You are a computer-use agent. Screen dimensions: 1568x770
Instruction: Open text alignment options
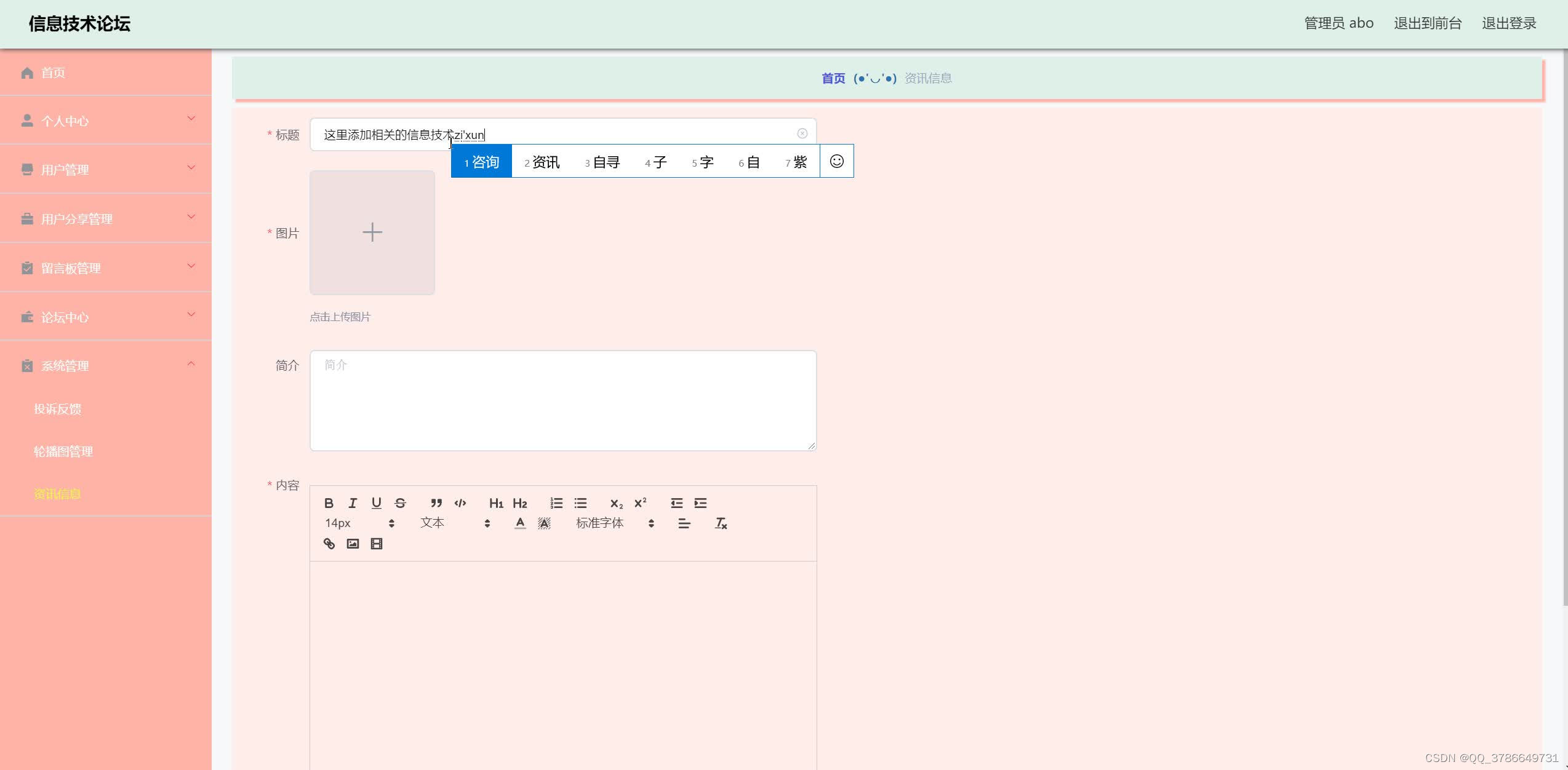coord(684,523)
